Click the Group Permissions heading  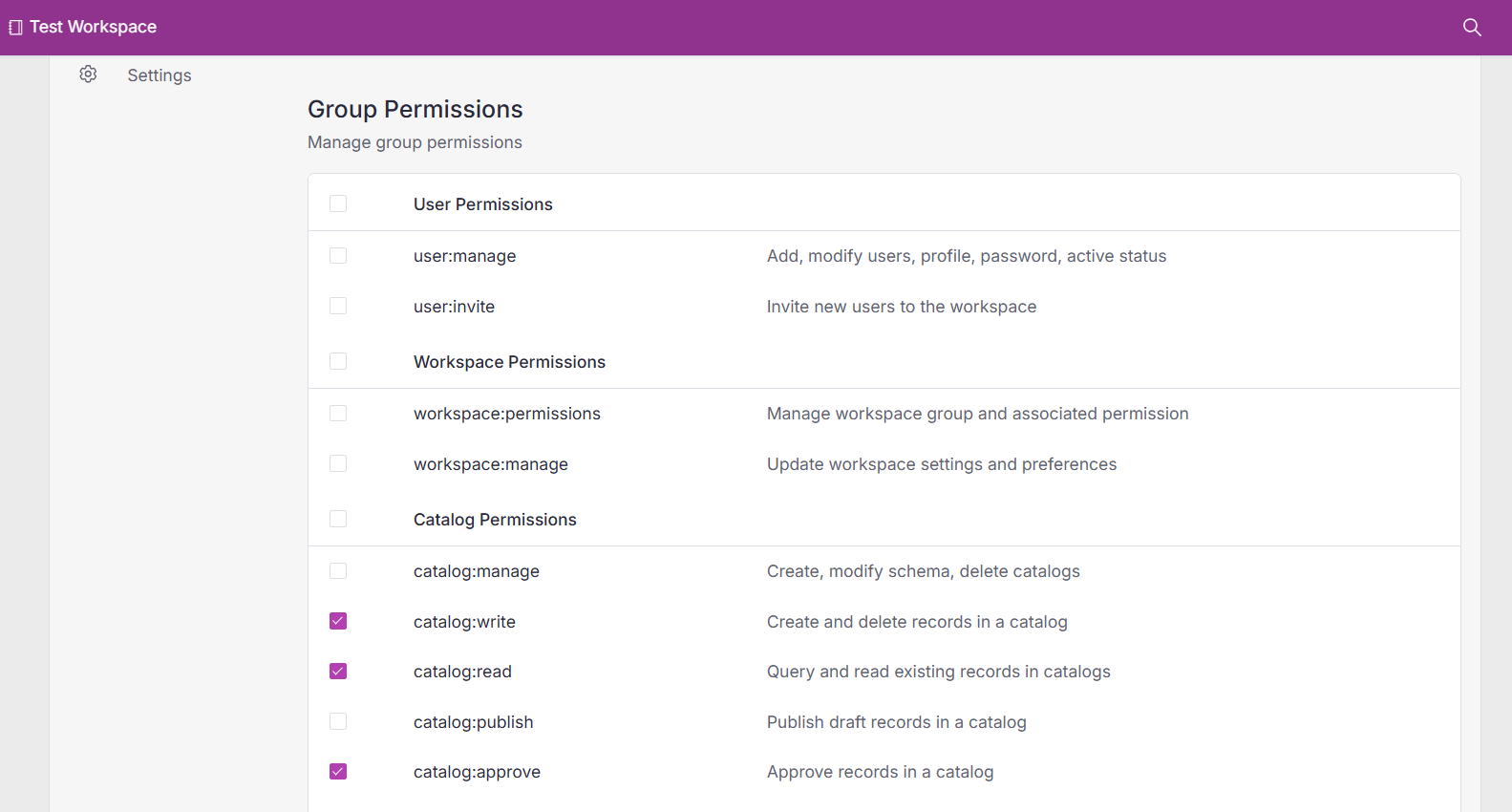pos(415,109)
